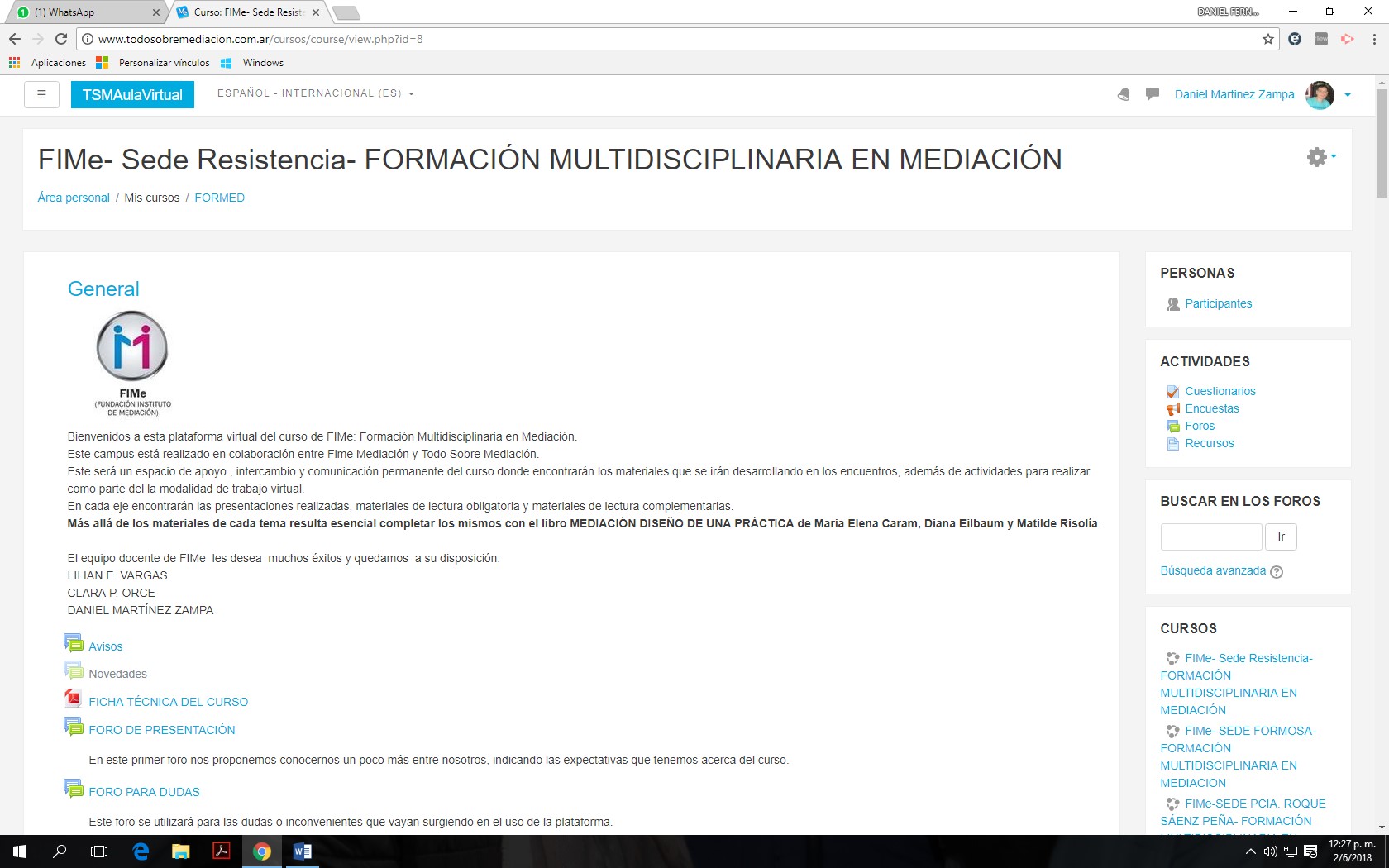Open the FORO DE PRESENTACIÓN link
This screenshot has height=868, width=1389.
[x=161, y=730]
